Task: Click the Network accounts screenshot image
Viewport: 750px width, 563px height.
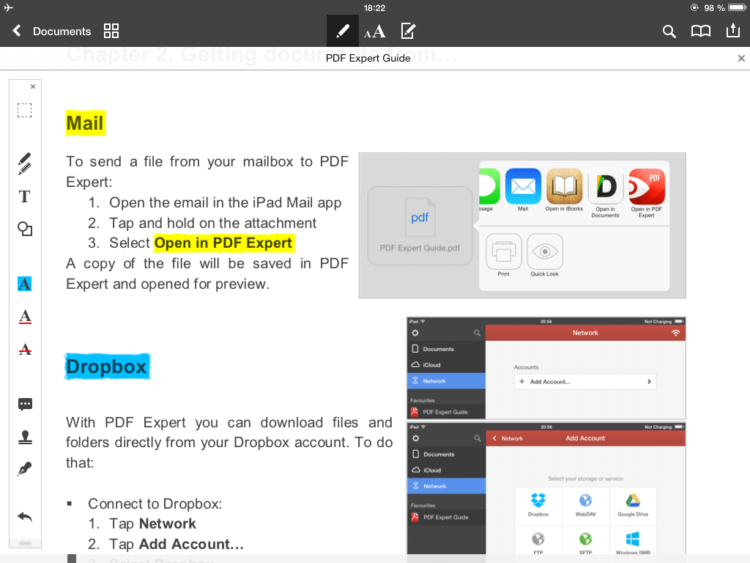Action: (546, 367)
